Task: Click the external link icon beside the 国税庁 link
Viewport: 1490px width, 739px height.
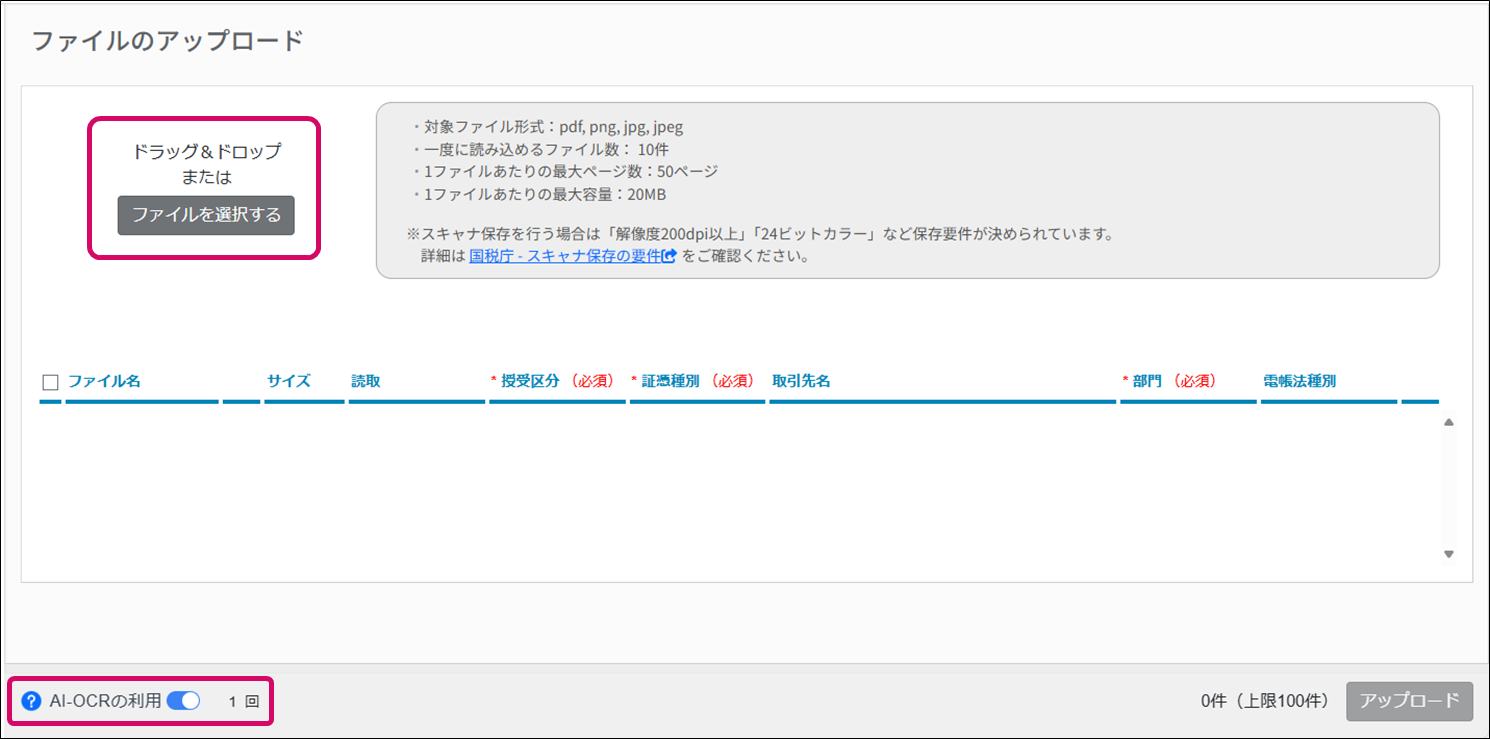Action: pos(670,256)
